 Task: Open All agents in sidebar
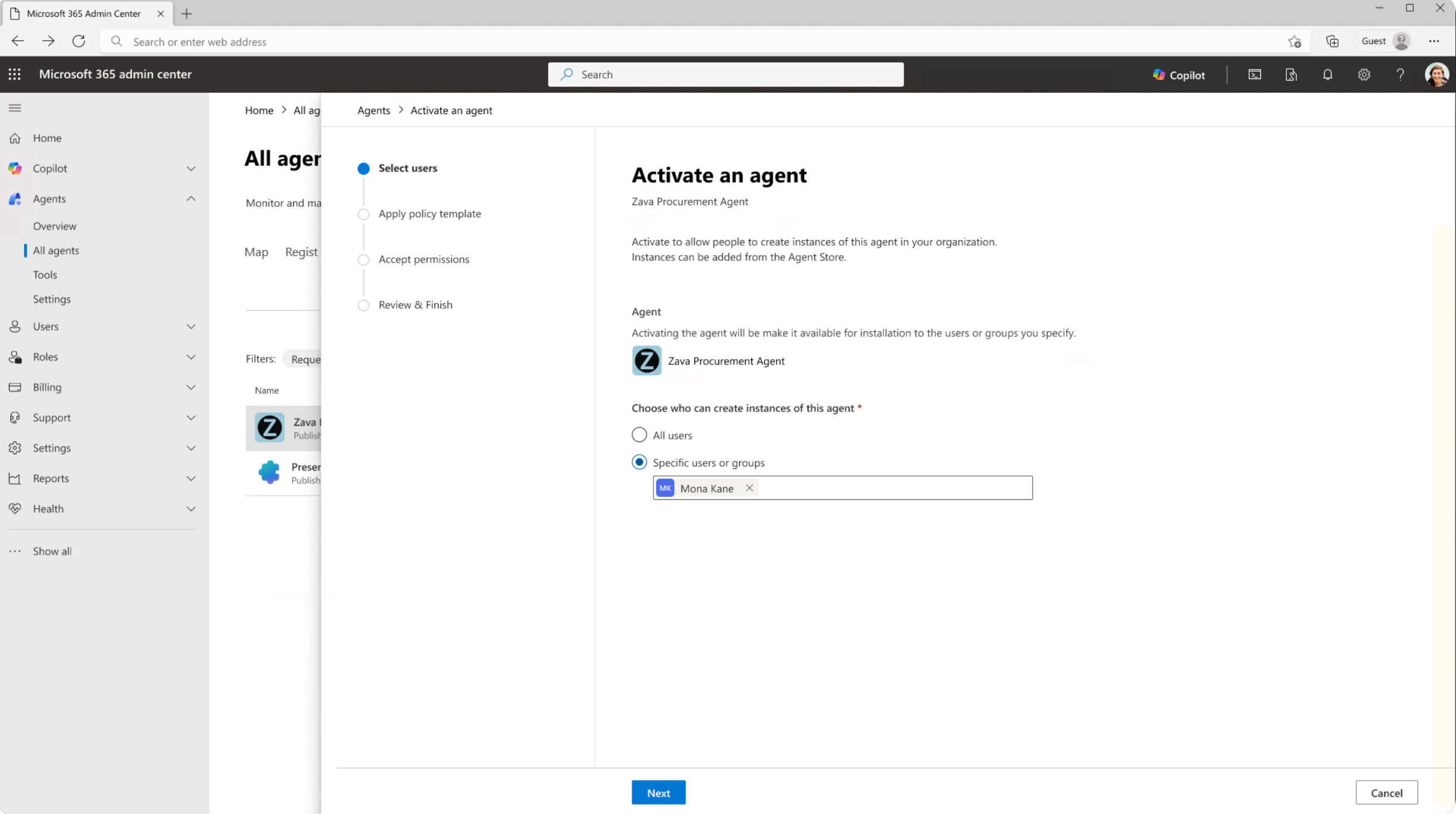tap(56, 251)
